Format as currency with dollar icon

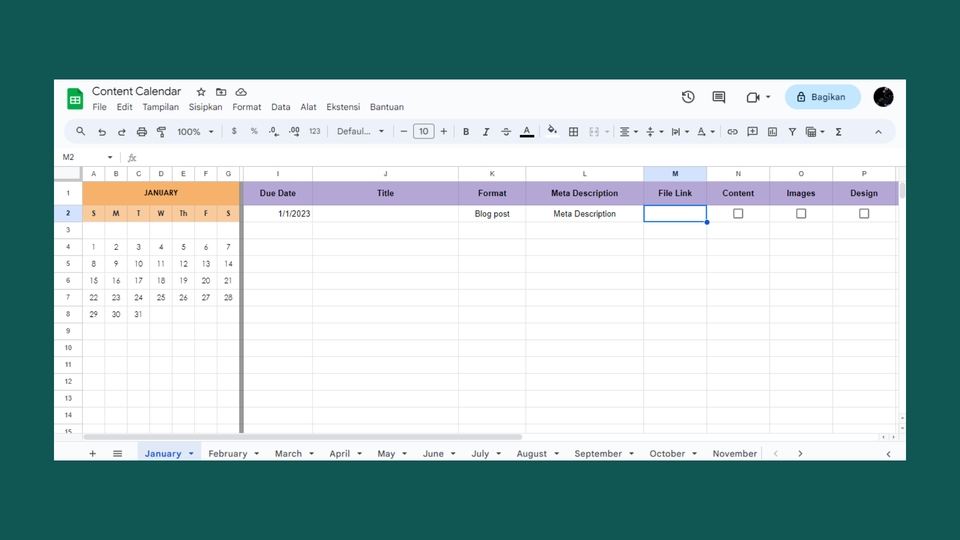pyautogui.click(x=234, y=131)
